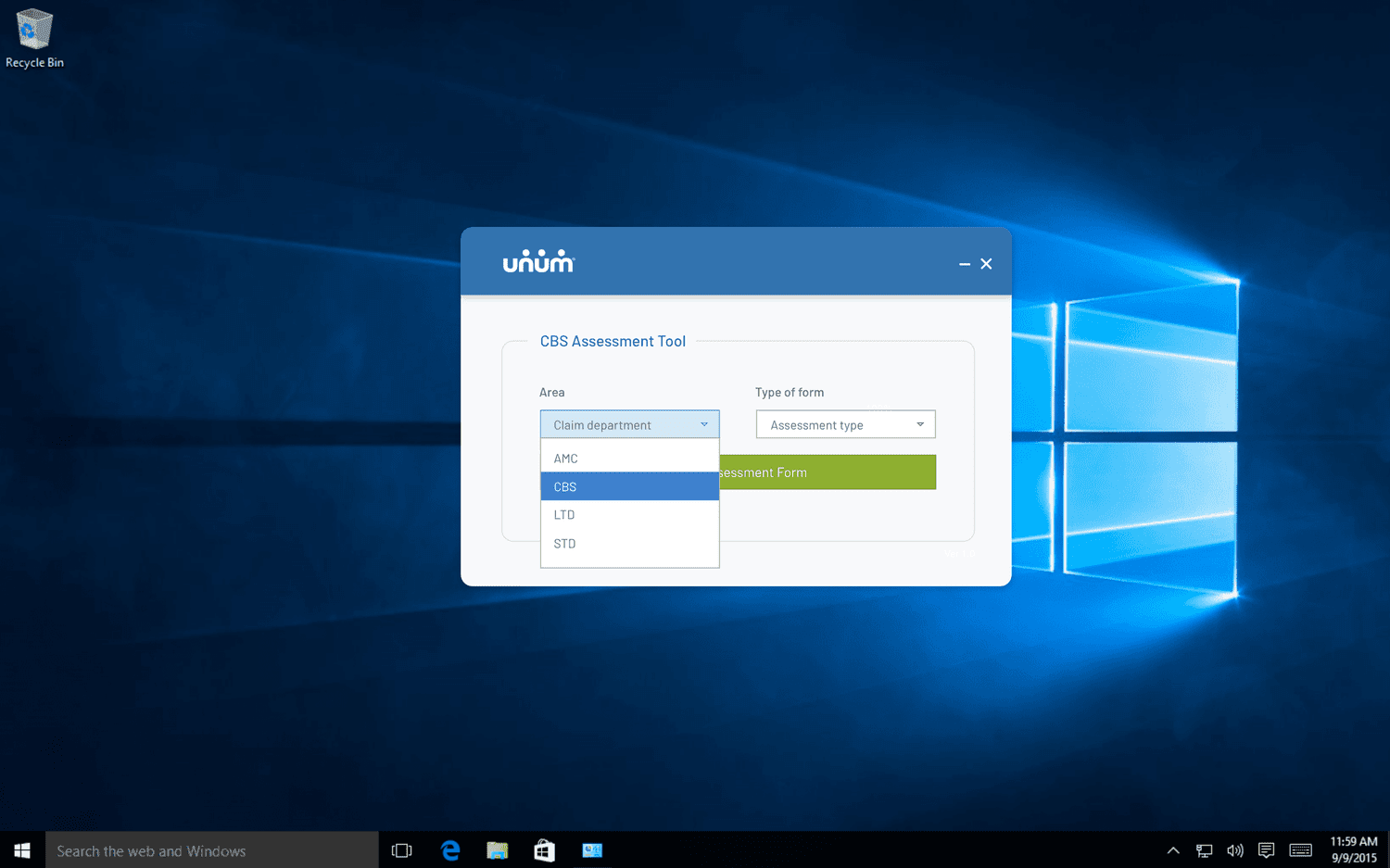Open the network status tray icon
1390x868 pixels.
(1204, 850)
